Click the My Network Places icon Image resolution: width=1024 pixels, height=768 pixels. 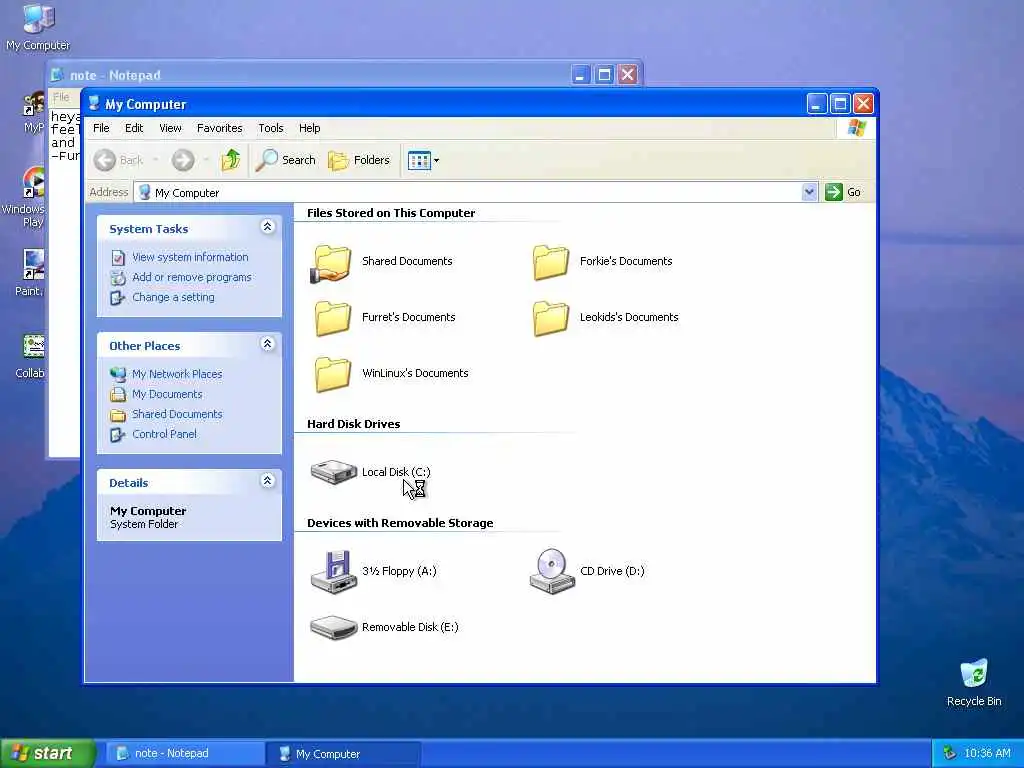[118, 374]
